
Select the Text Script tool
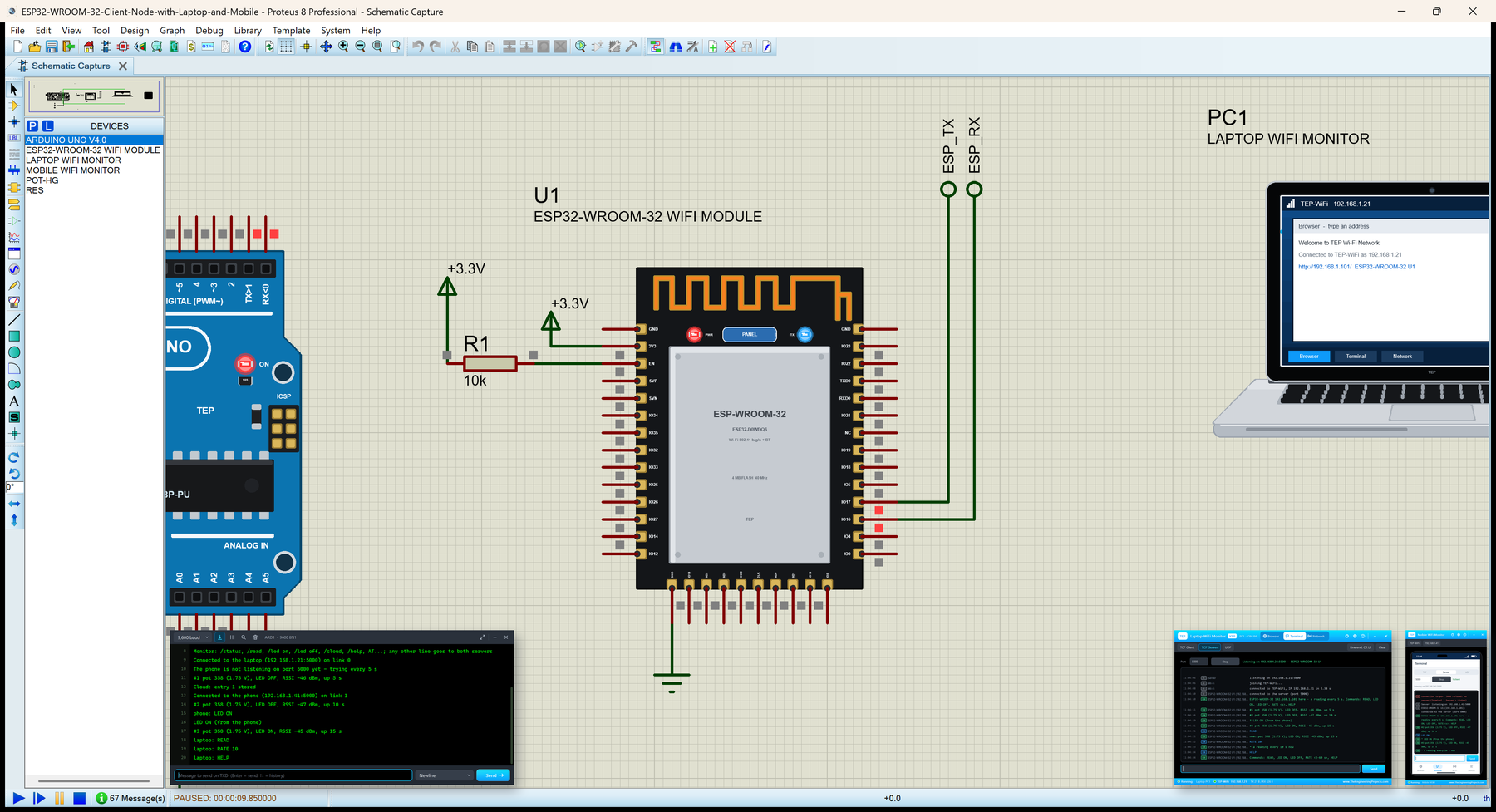13,154
